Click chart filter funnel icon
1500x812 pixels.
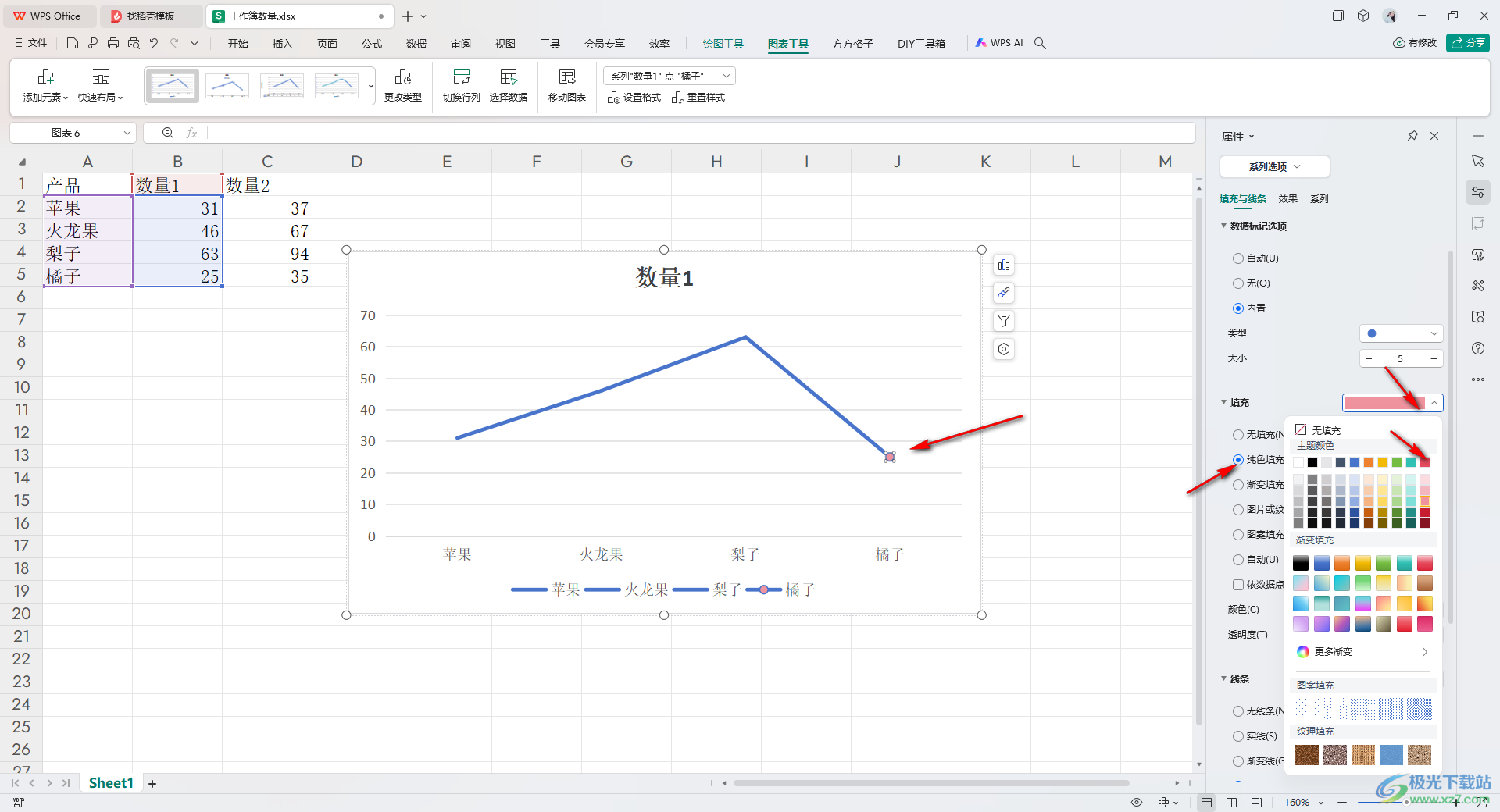tap(1004, 321)
